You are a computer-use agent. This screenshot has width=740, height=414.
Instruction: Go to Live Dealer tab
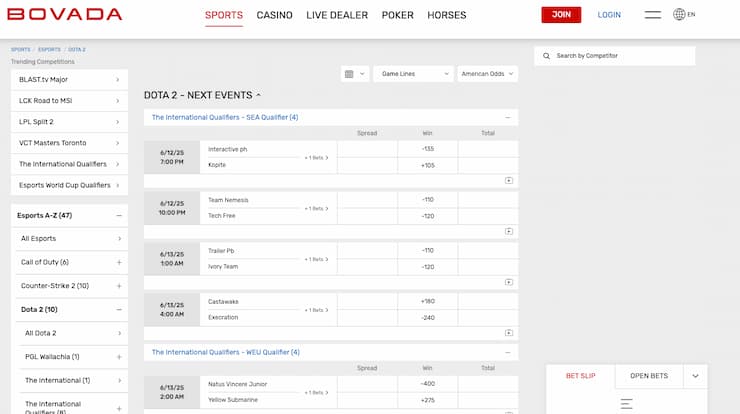tap(337, 15)
